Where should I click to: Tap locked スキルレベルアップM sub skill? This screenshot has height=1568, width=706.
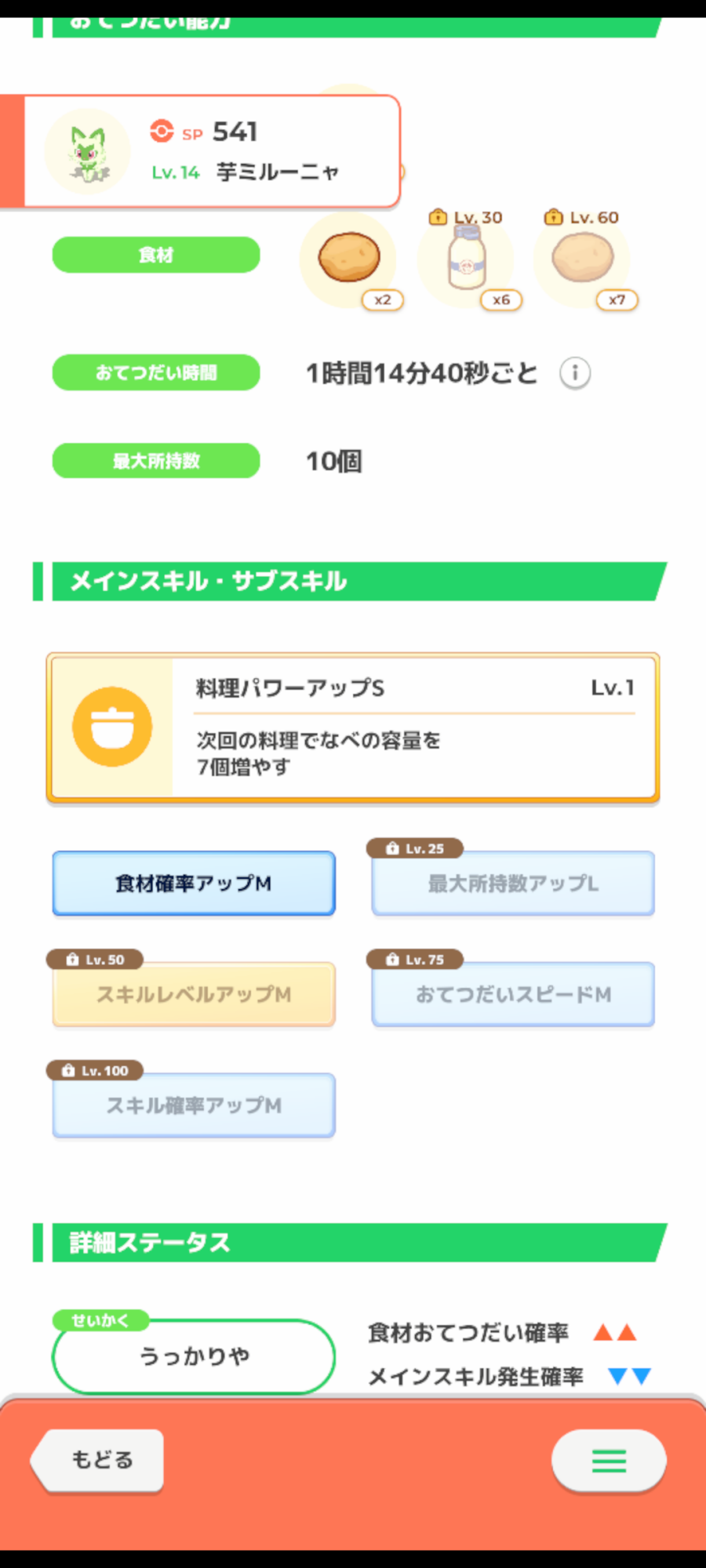[x=194, y=994]
